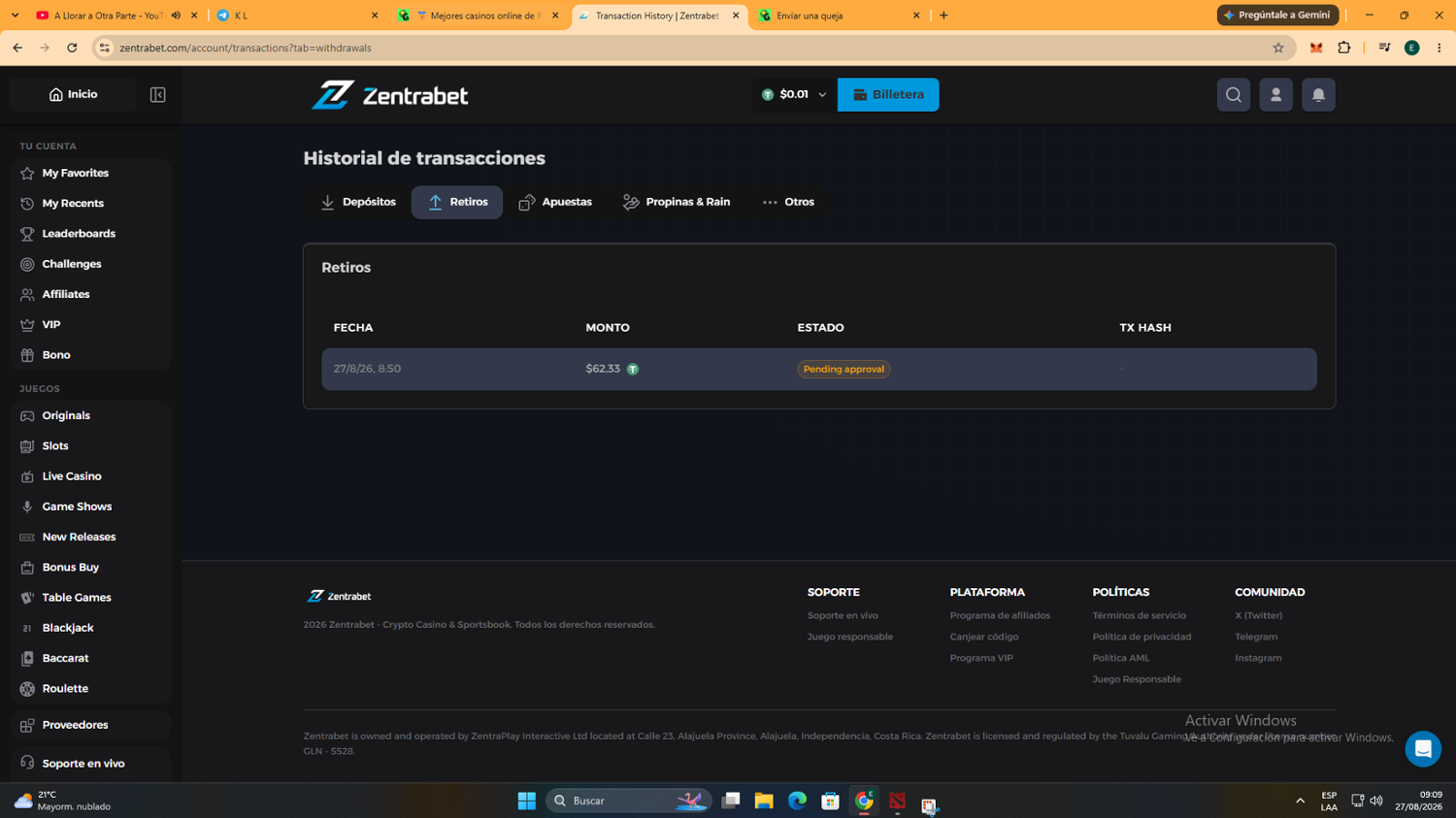This screenshot has width=1456, height=818.
Task: Open the site search icon
Action: (x=1234, y=95)
